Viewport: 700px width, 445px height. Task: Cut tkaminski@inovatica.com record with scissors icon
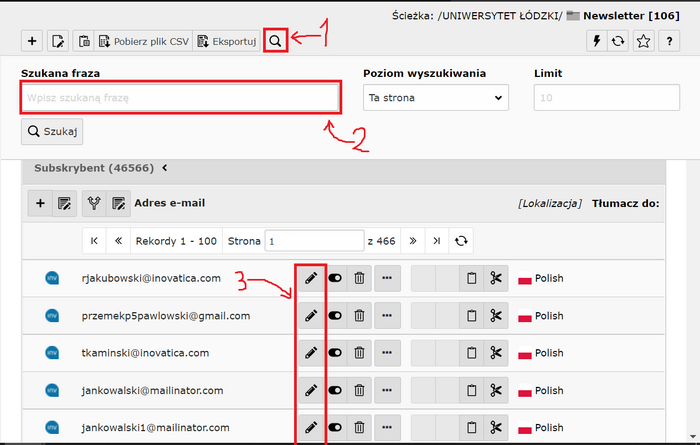pyautogui.click(x=495, y=353)
